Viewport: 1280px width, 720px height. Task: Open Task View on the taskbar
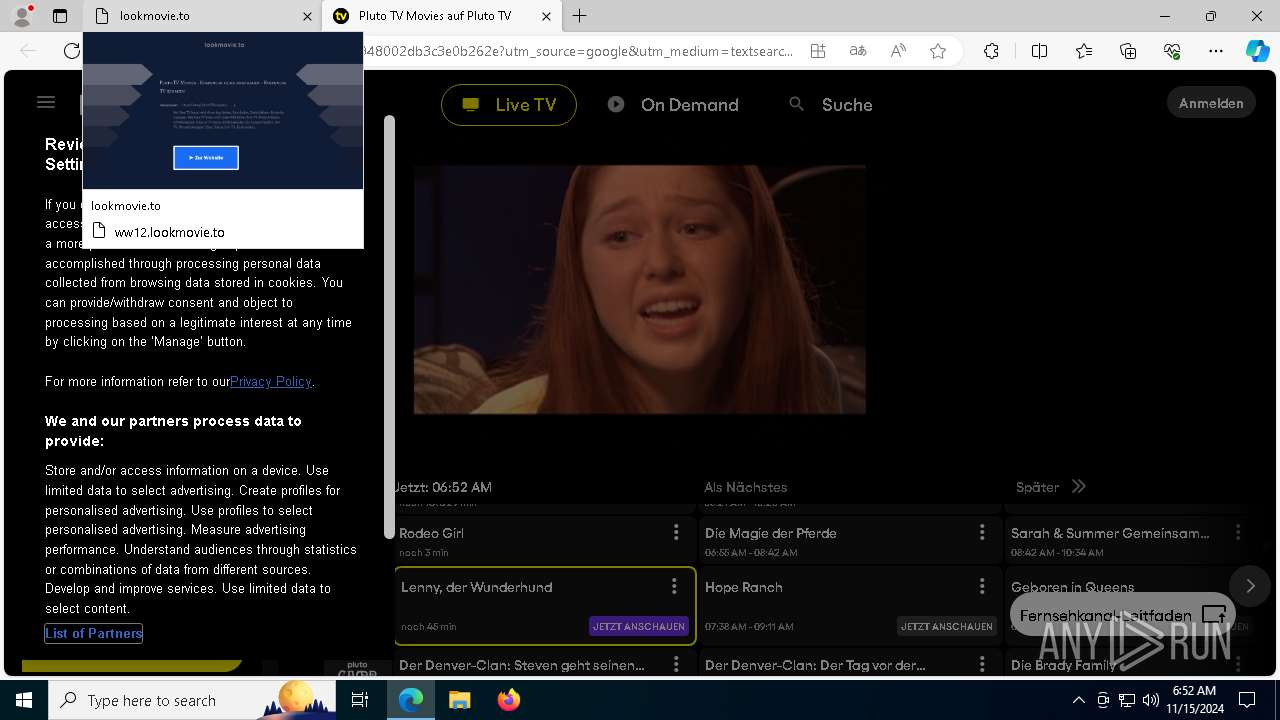(x=361, y=700)
